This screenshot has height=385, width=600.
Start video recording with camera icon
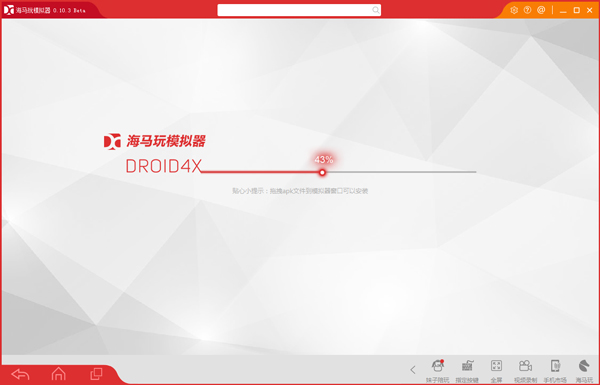(x=525, y=370)
